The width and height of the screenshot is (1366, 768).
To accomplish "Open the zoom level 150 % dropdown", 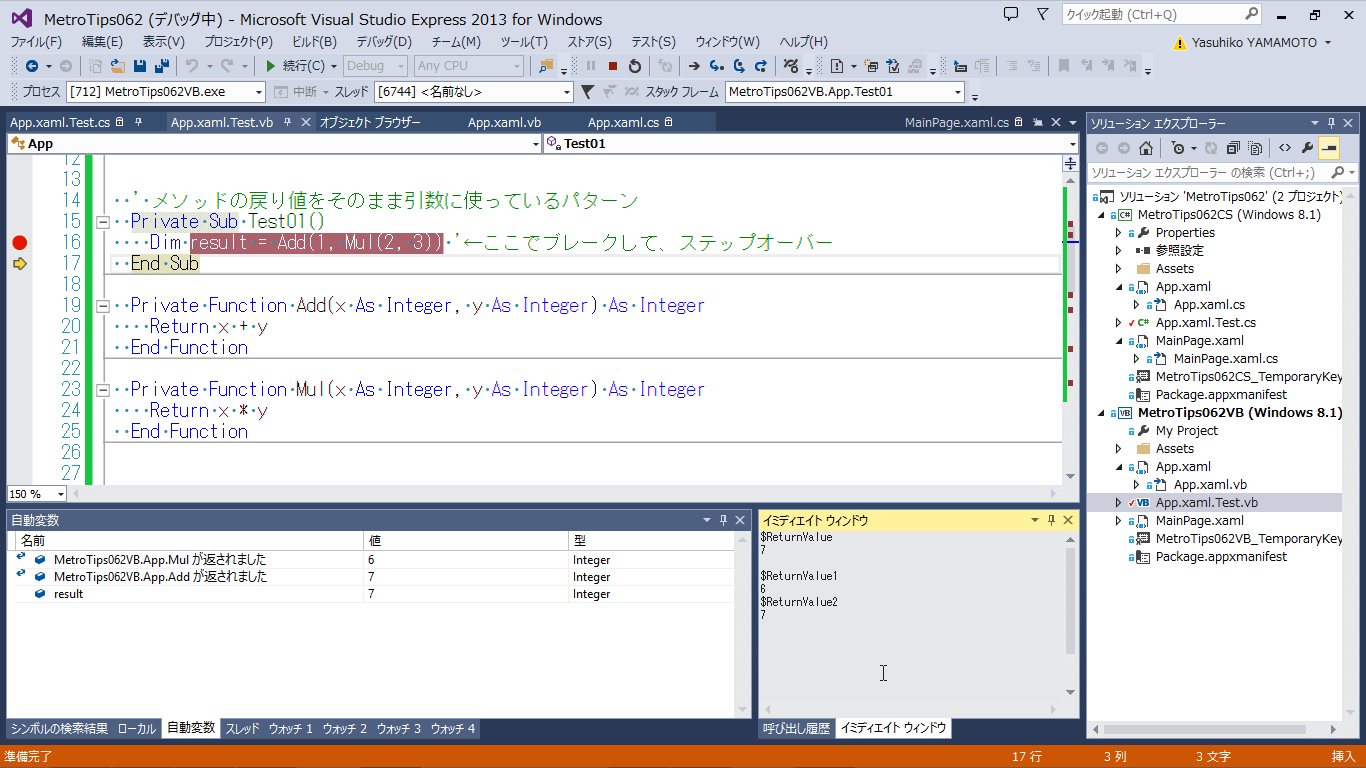I will pos(61,494).
